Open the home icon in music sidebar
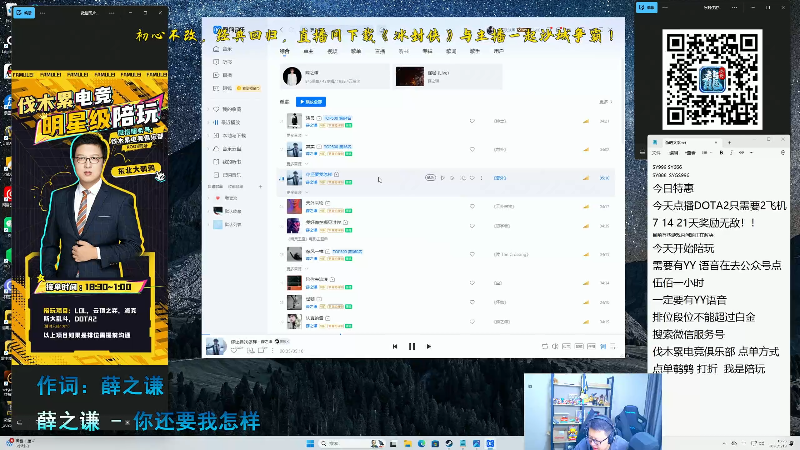 216,49
